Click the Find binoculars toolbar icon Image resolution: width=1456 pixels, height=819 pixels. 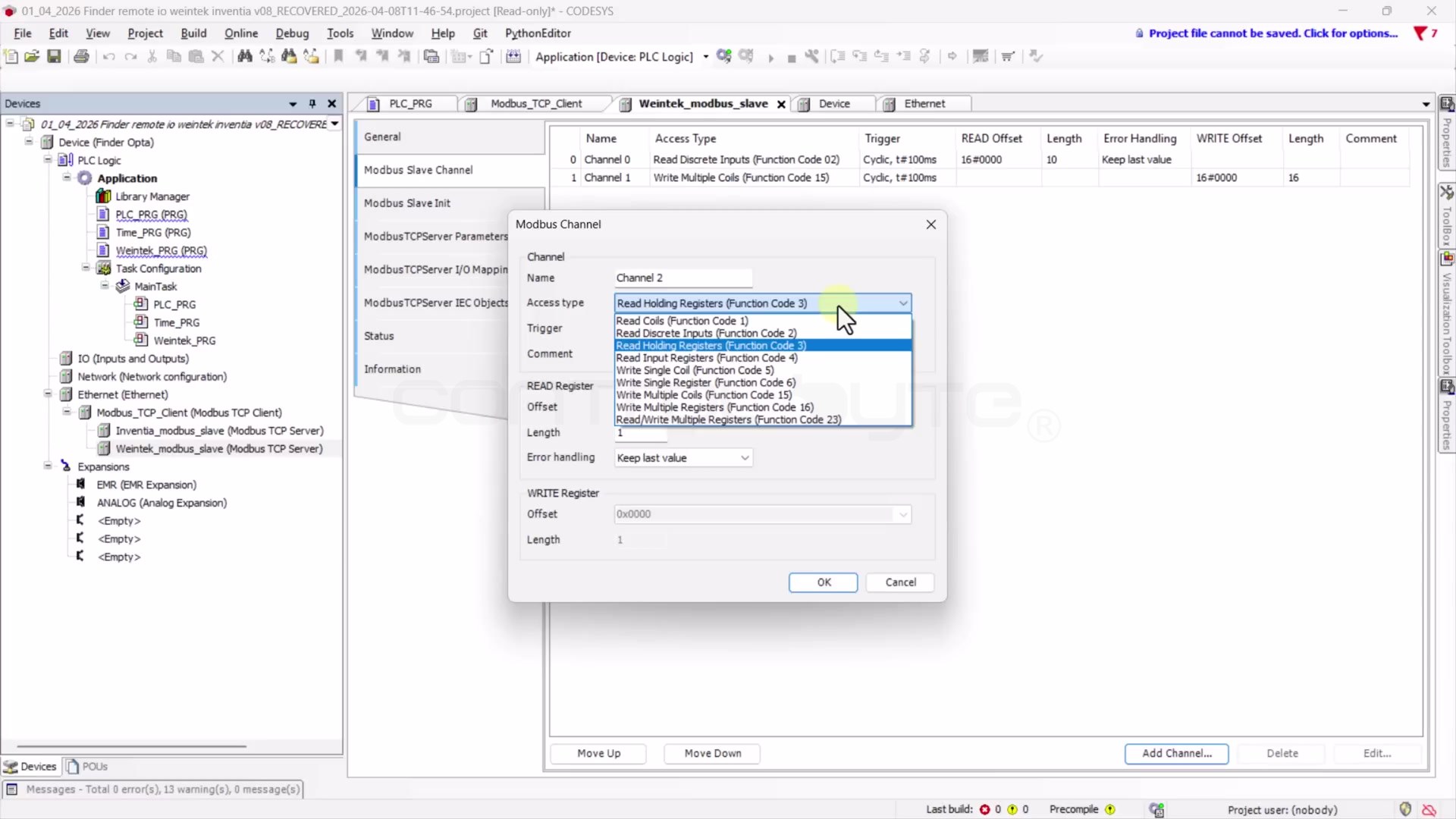tap(244, 56)
